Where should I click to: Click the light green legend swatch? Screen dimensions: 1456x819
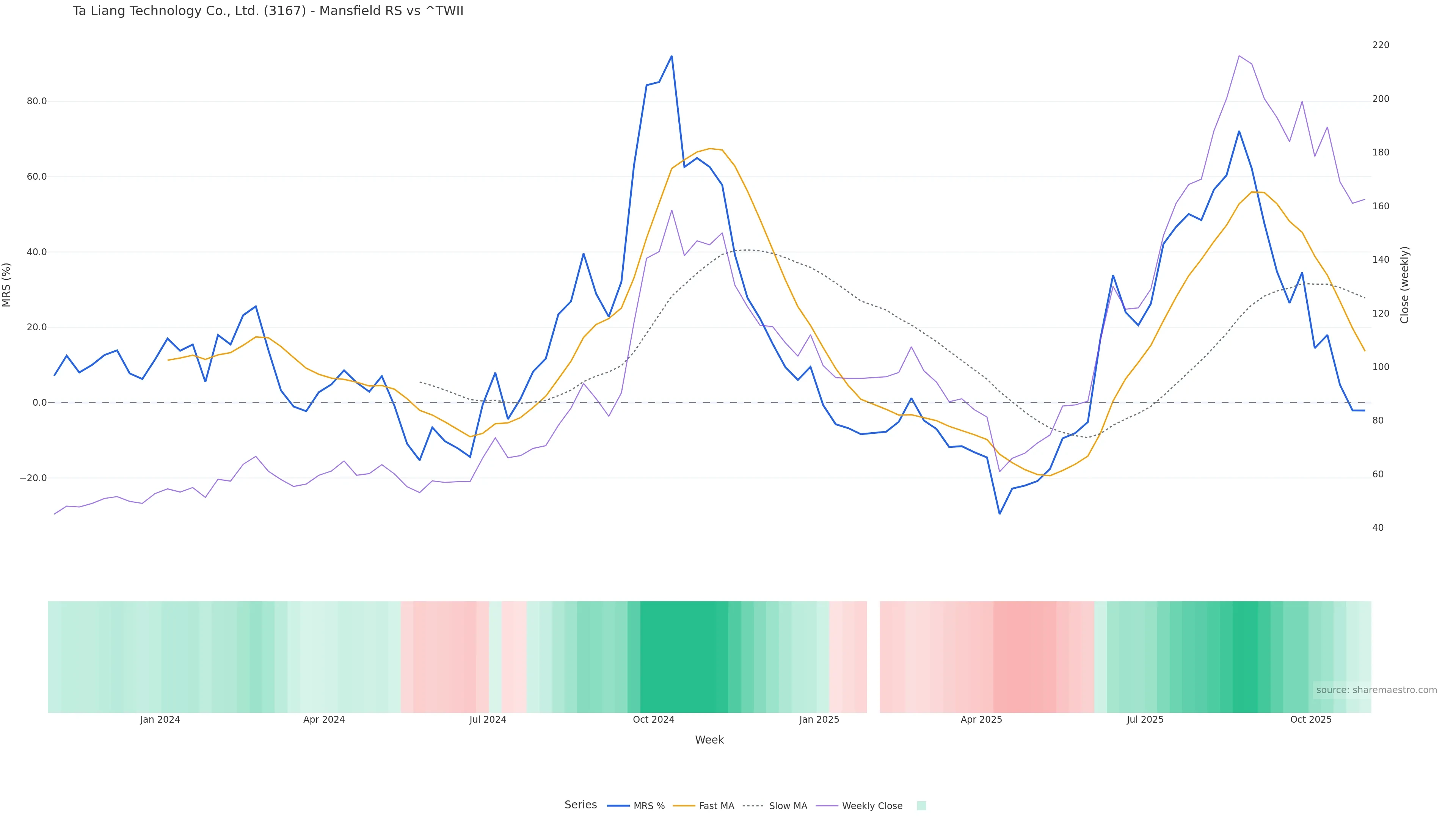921,806
